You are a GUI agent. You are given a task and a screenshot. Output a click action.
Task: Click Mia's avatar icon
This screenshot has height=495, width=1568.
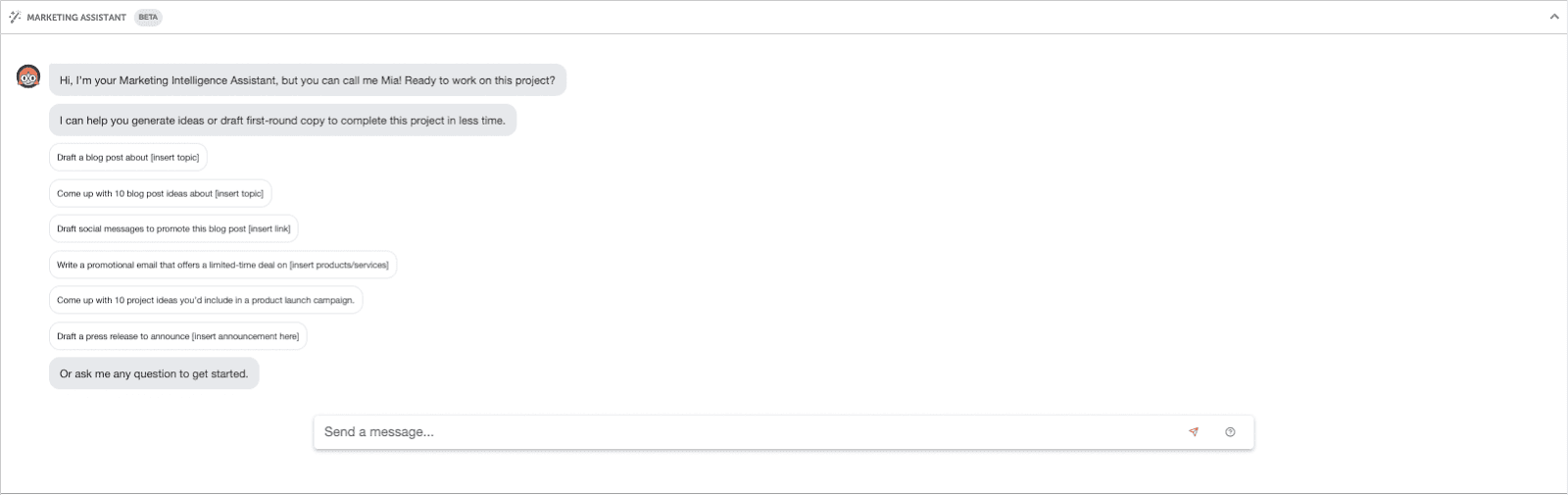tap(28, 76)
